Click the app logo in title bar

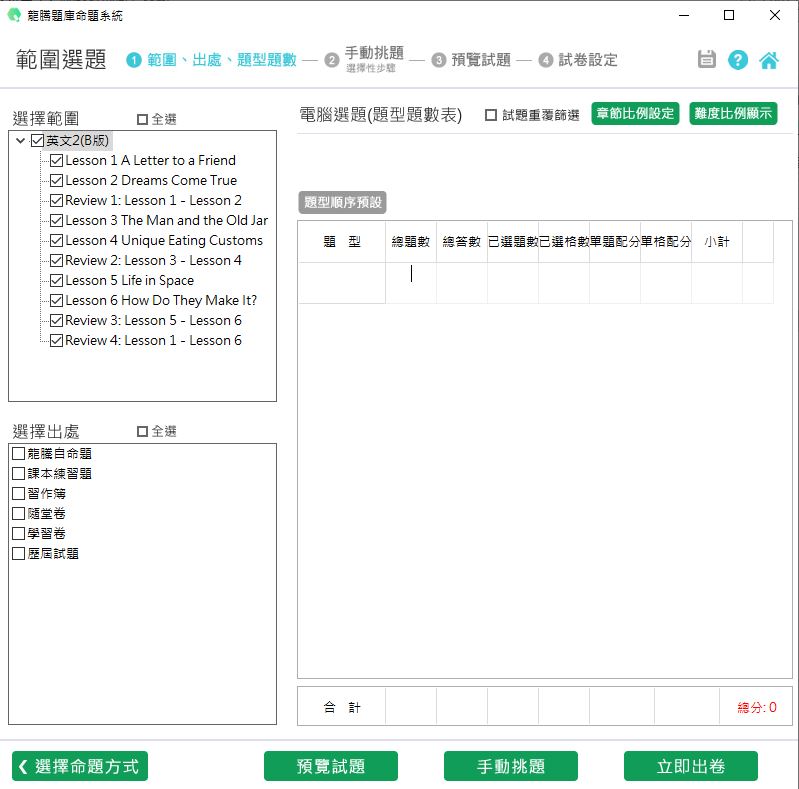[14, 15]
